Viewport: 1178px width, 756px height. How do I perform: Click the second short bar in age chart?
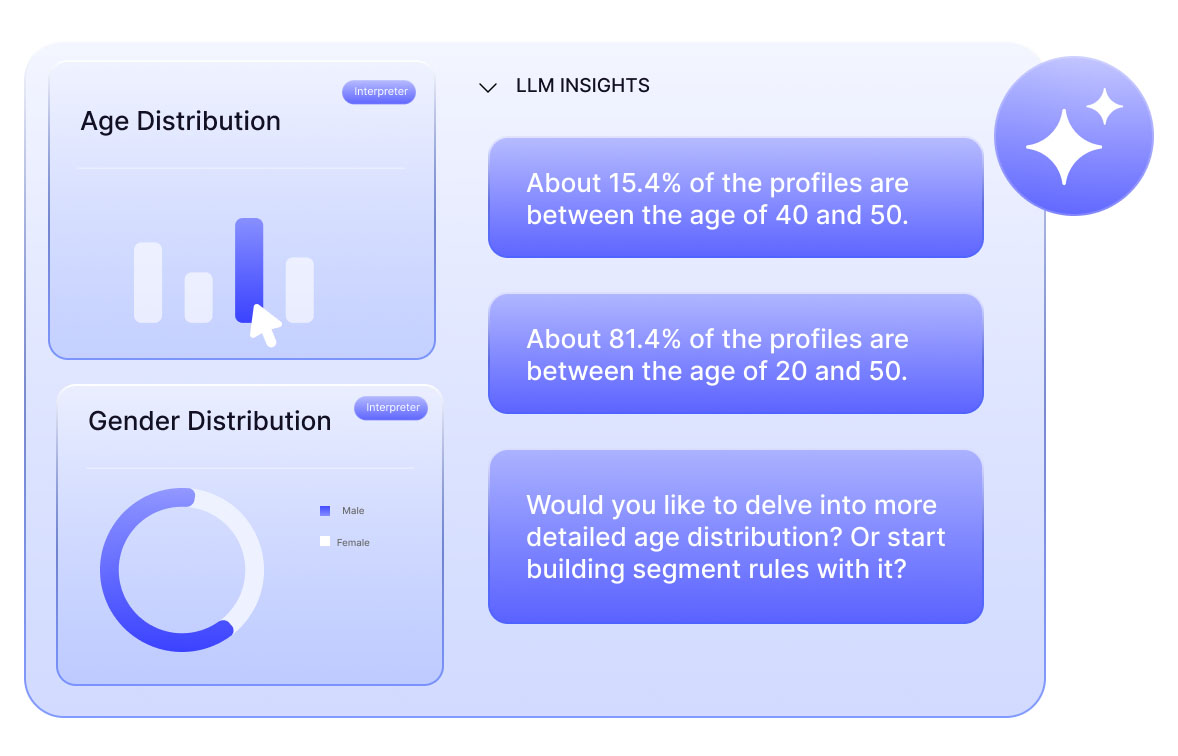[199, 297]
